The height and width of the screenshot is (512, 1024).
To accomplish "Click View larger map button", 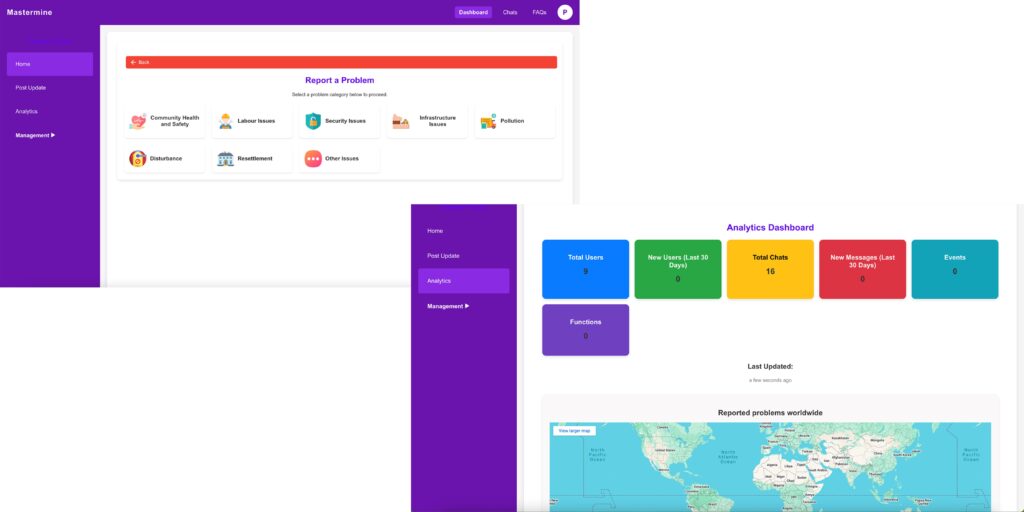I will pos(574,430).
